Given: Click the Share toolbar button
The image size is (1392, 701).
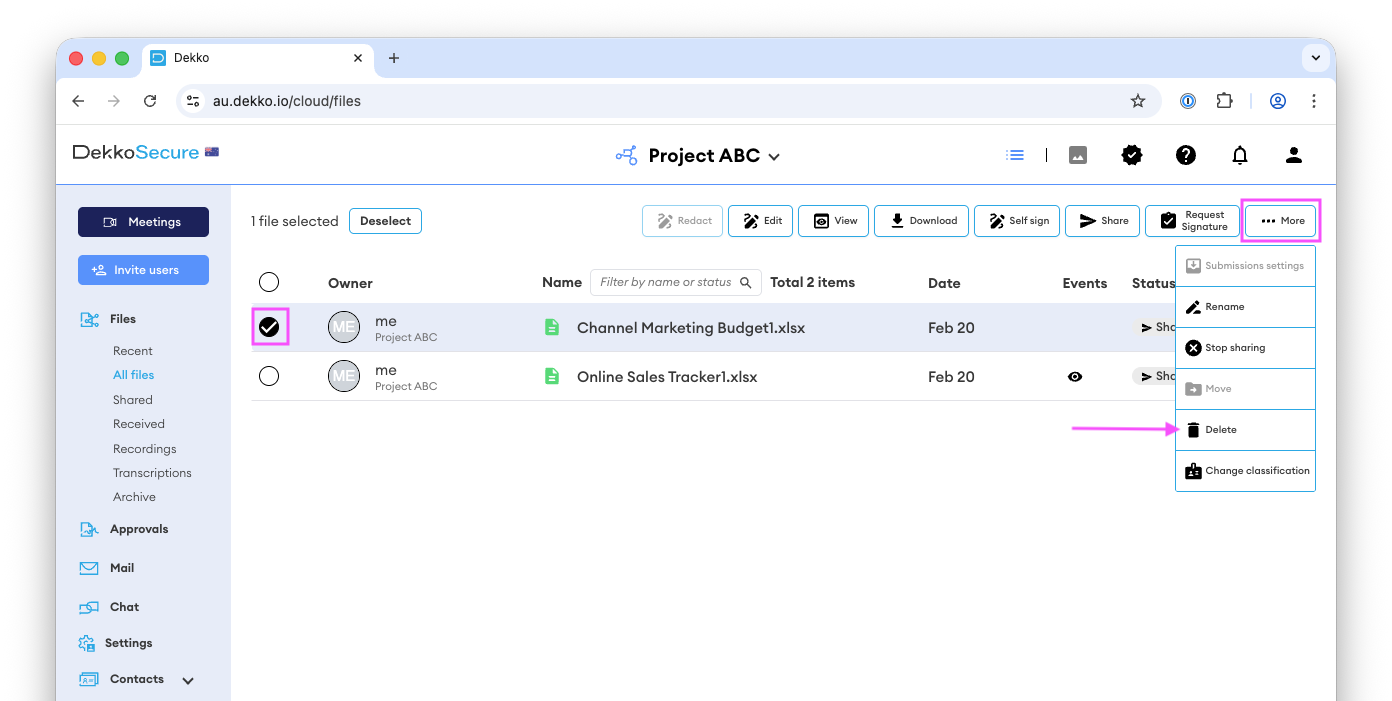Looking at the screenshot, I should (1102, 221).
